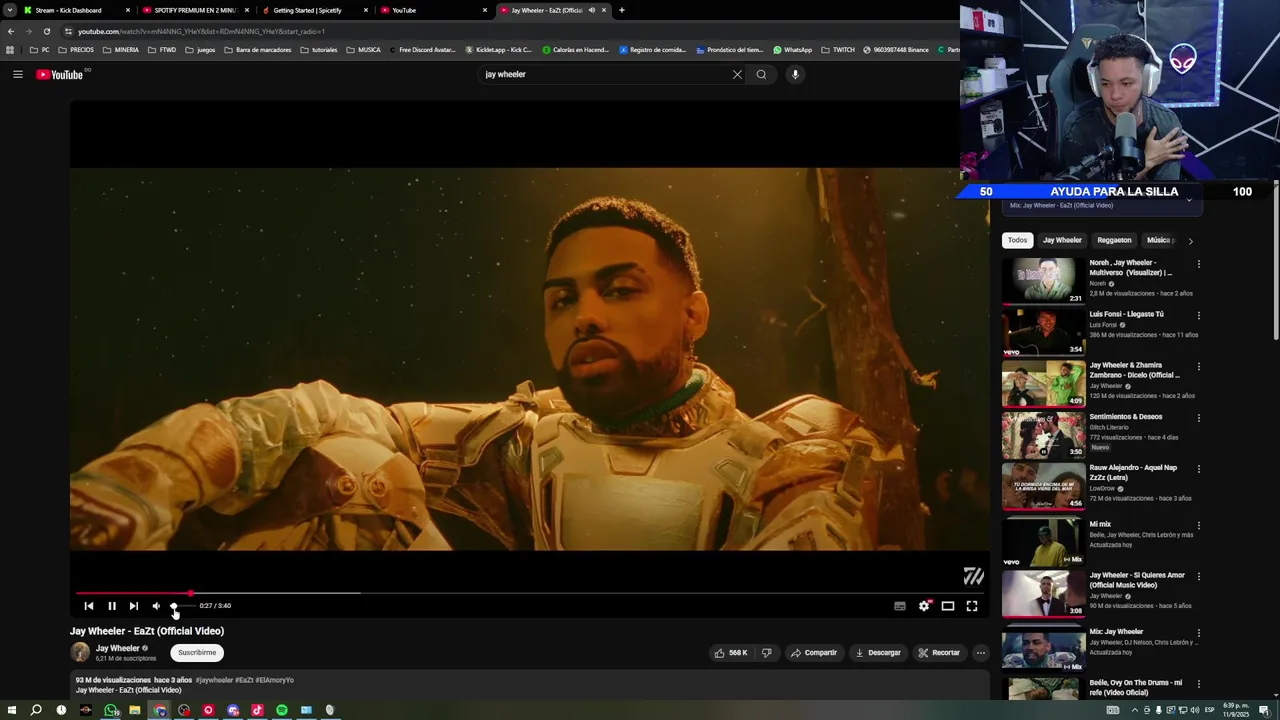Click the Compartir share button

814,653
